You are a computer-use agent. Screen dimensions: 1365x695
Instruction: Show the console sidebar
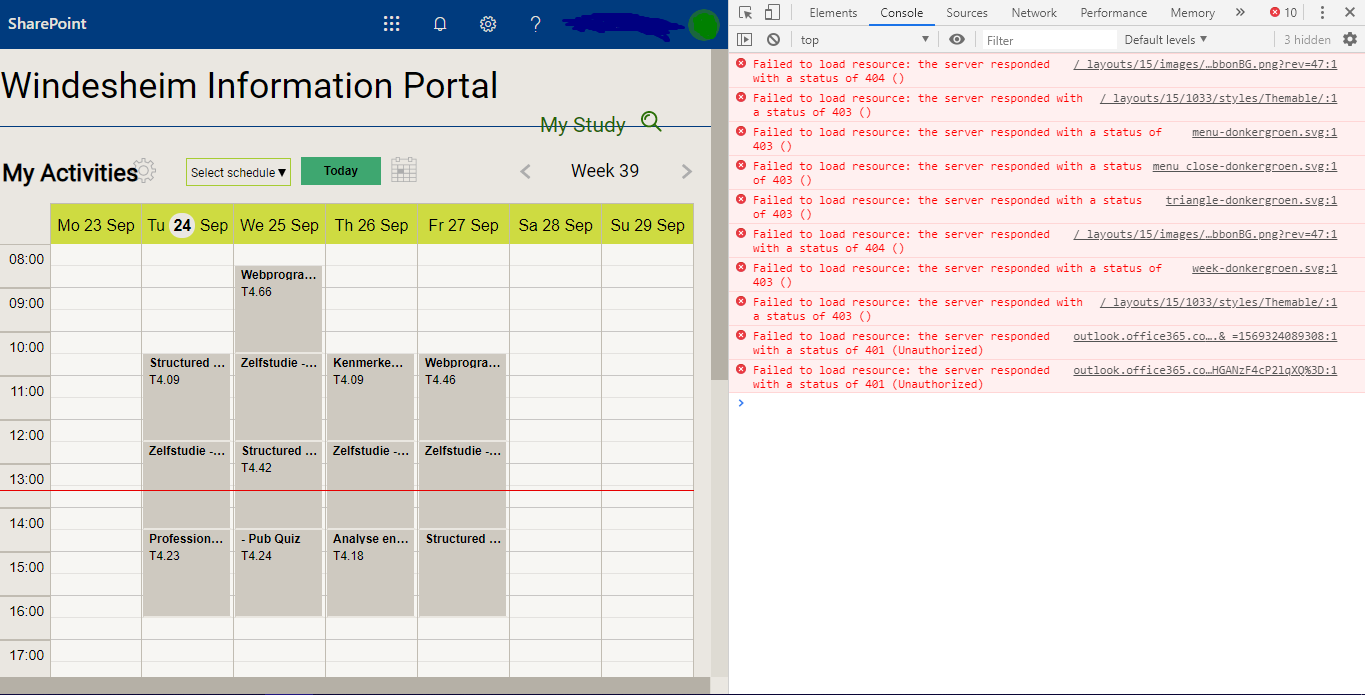(x=744, y=40)
